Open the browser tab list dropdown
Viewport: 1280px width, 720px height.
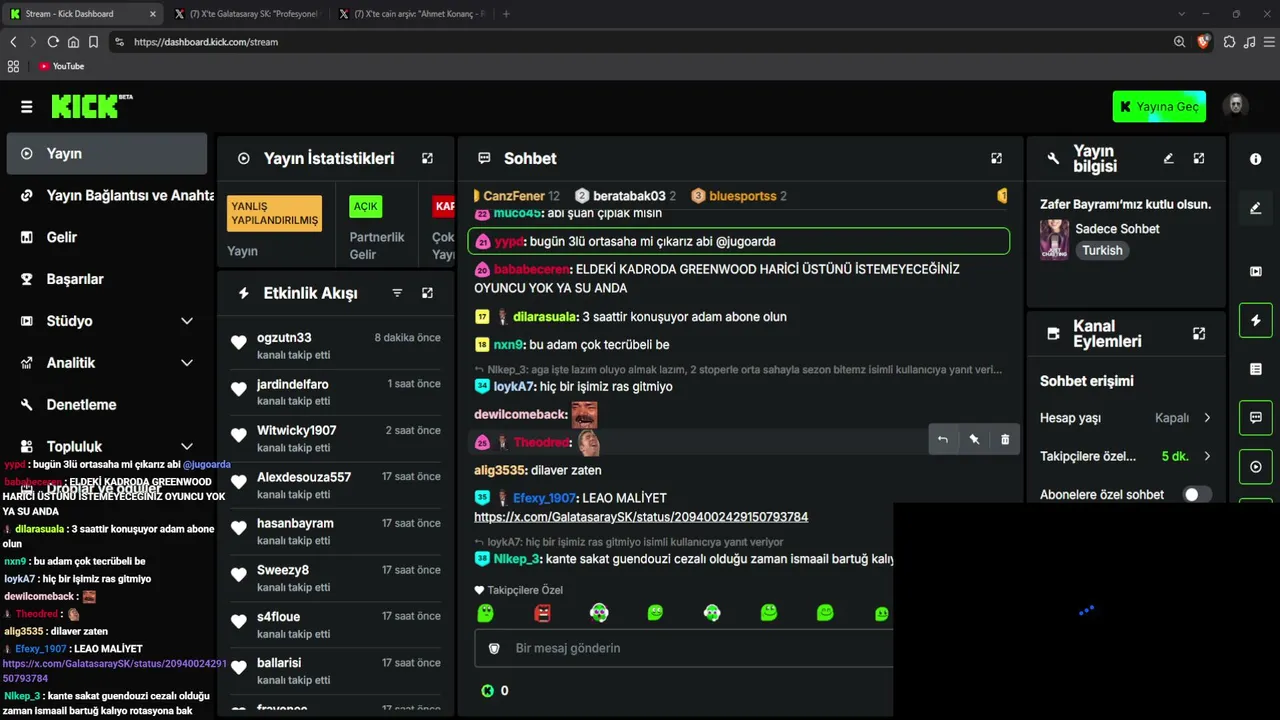click(1182, 14)
